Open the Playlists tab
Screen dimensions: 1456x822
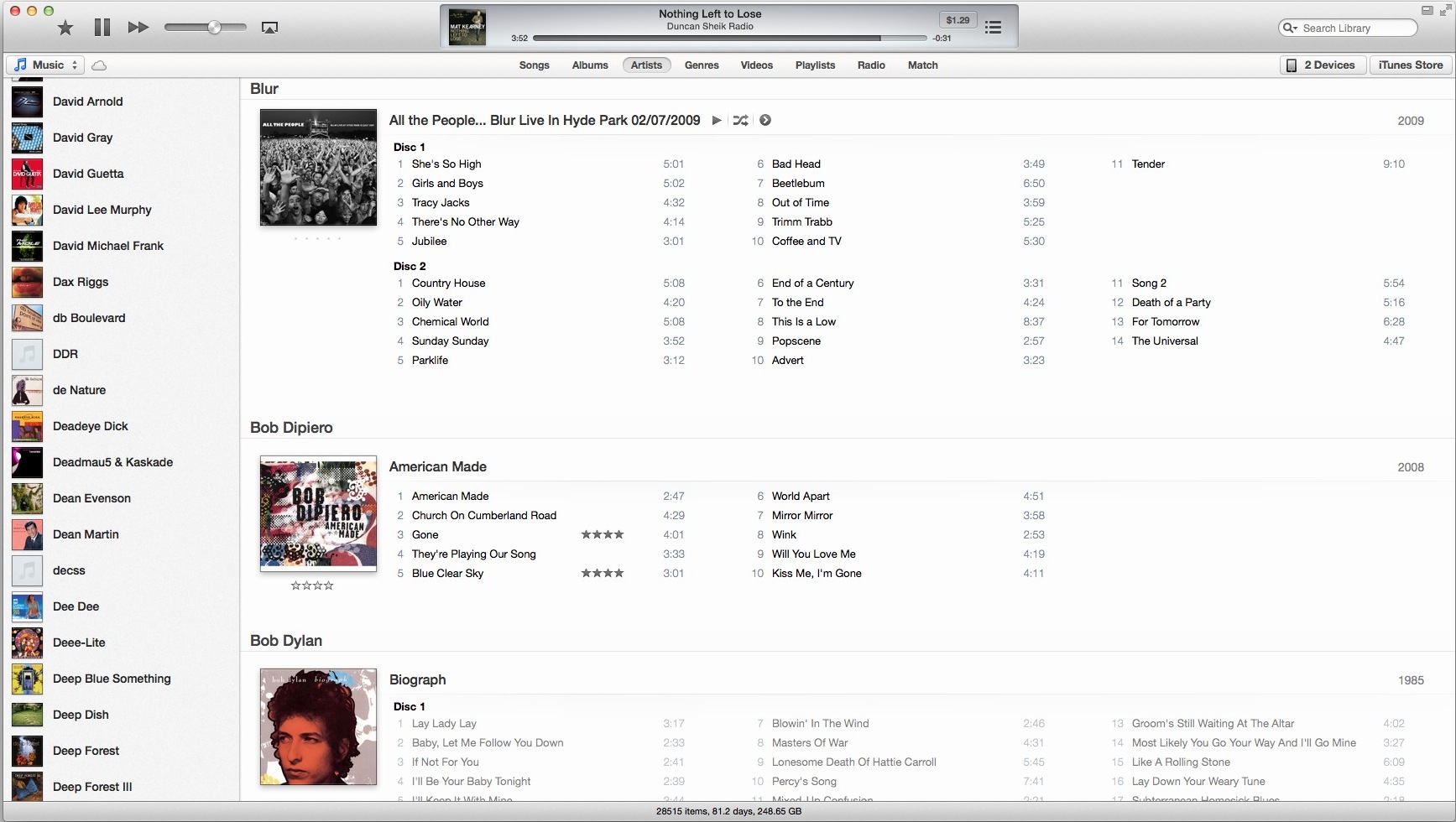pyautogui.click(x=815, y=65)
